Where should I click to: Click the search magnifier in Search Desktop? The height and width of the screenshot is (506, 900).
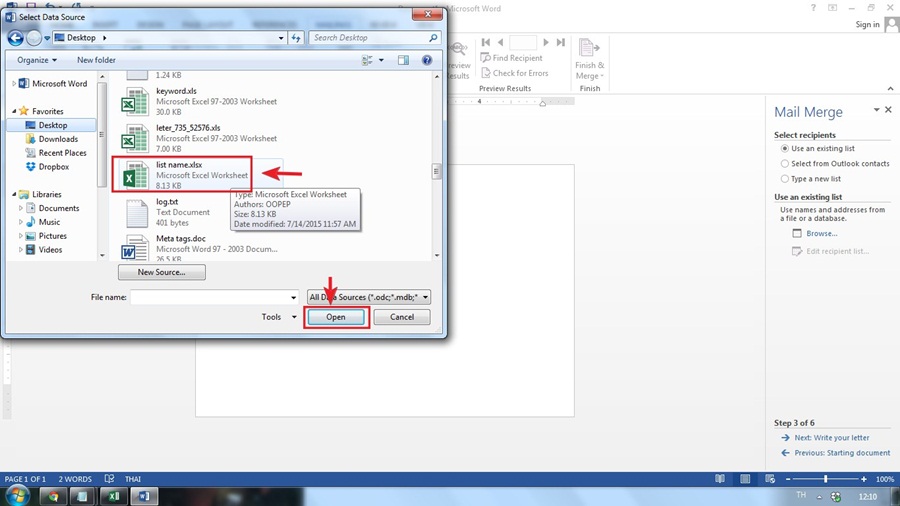[433, 38]
